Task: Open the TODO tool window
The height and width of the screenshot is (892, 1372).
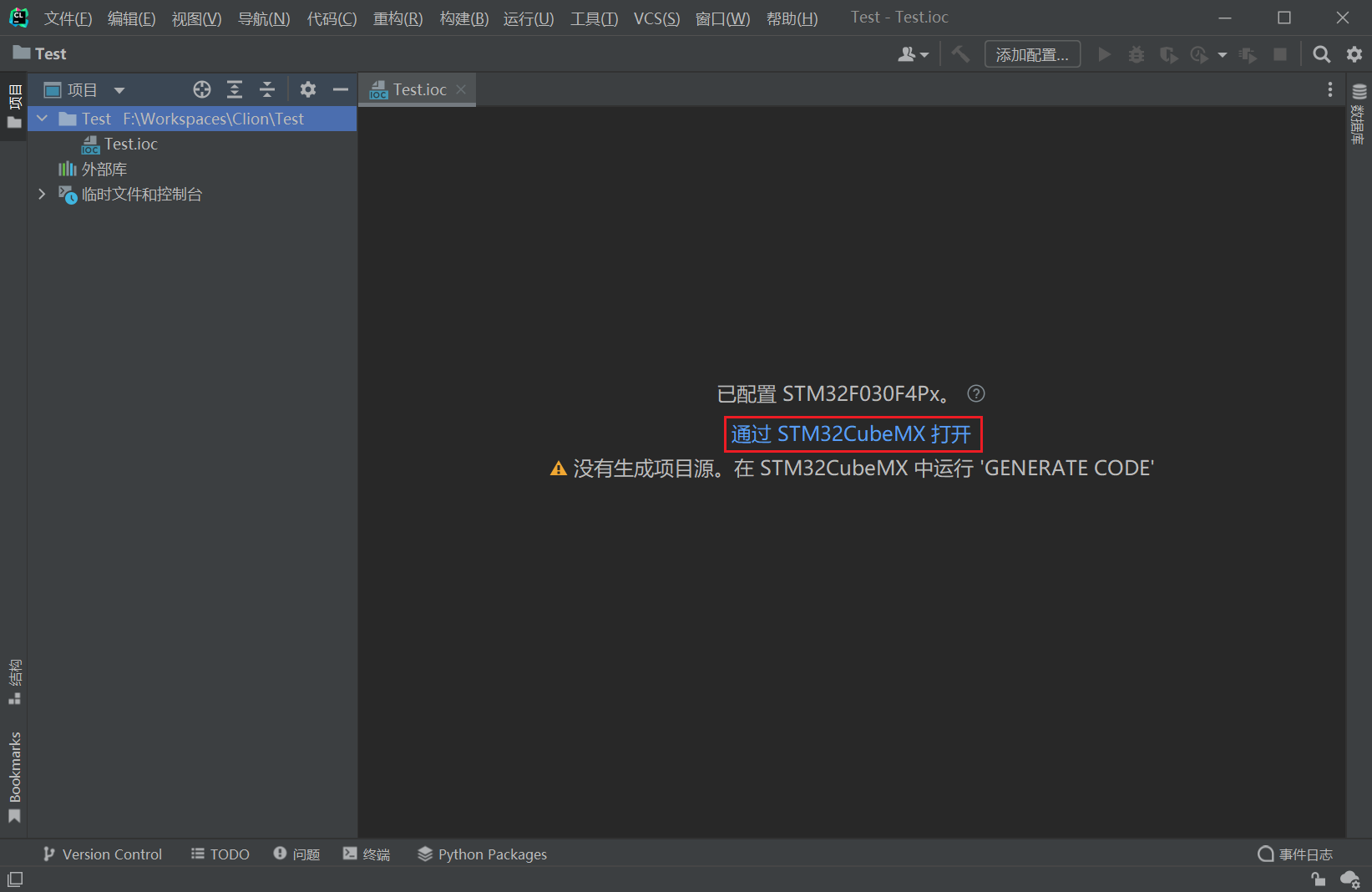Action: point(220,854)
